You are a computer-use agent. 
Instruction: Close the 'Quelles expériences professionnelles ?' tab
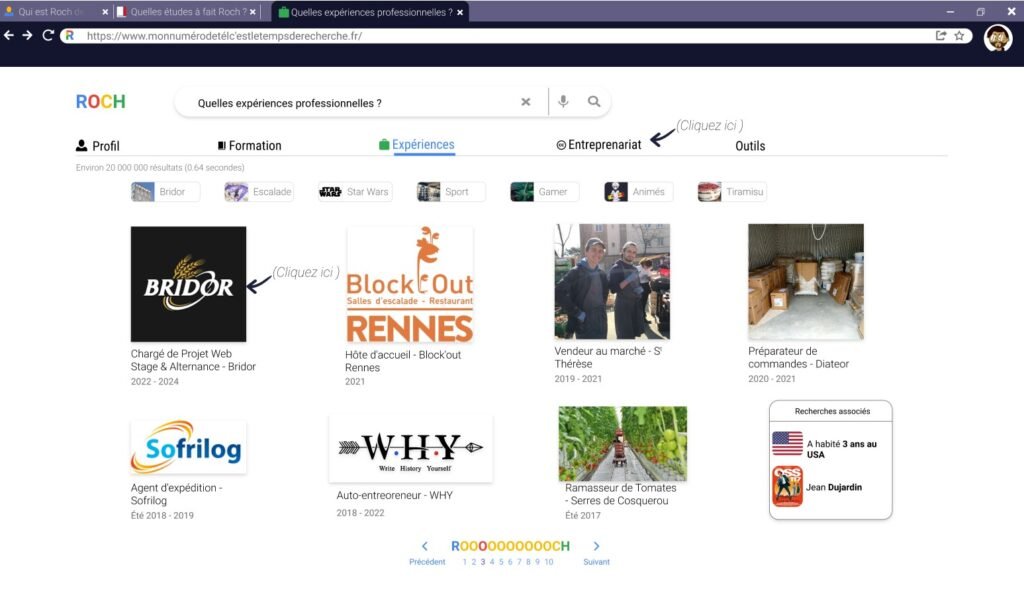click(x=460, y=12)
